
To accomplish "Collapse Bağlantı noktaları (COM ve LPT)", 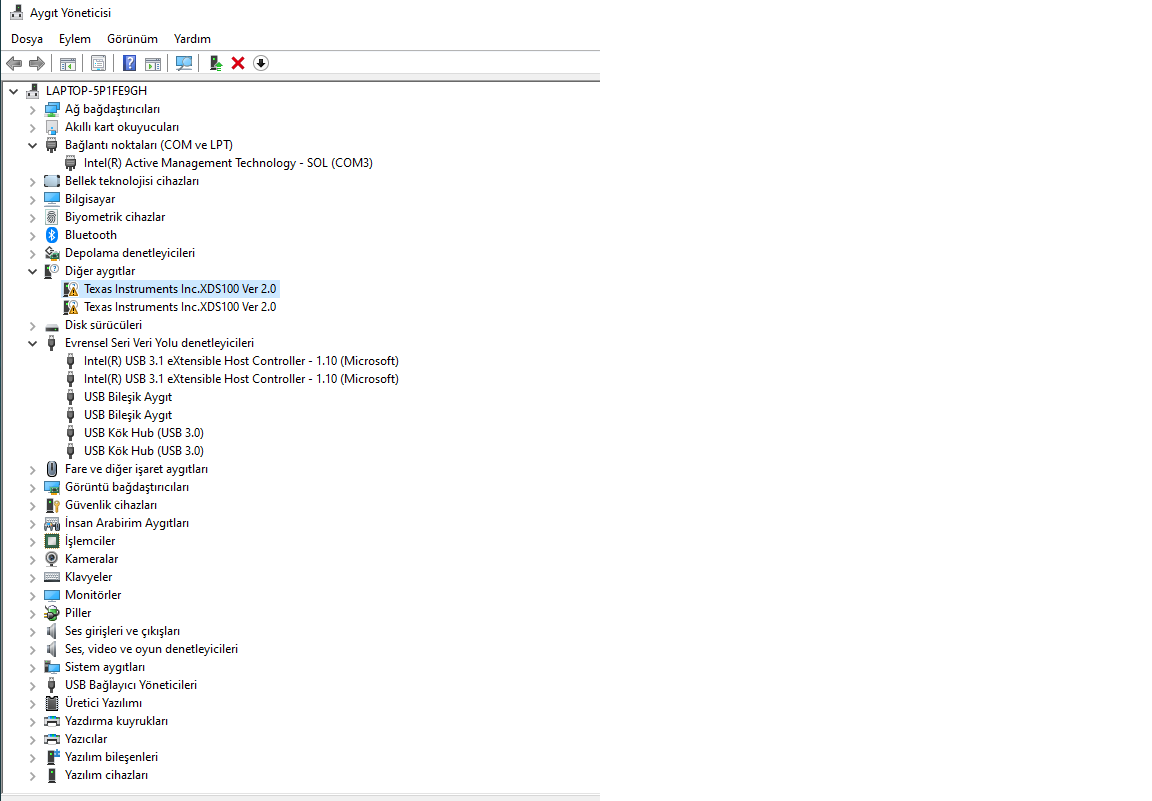I will pos(32,145).
